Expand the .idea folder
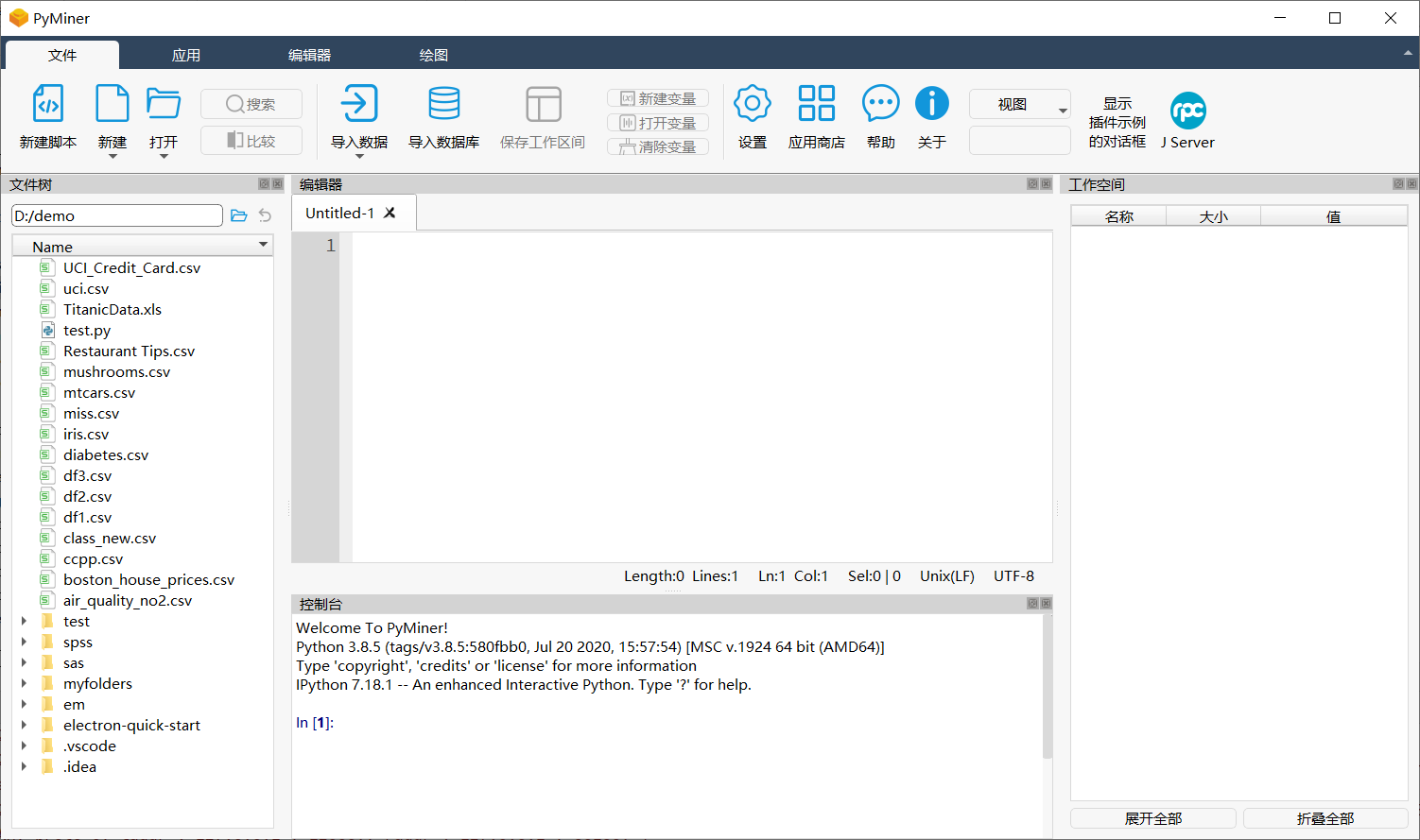Image resolution: width=1420 pixels, height=840 pixels. click(x=24, y=766)
